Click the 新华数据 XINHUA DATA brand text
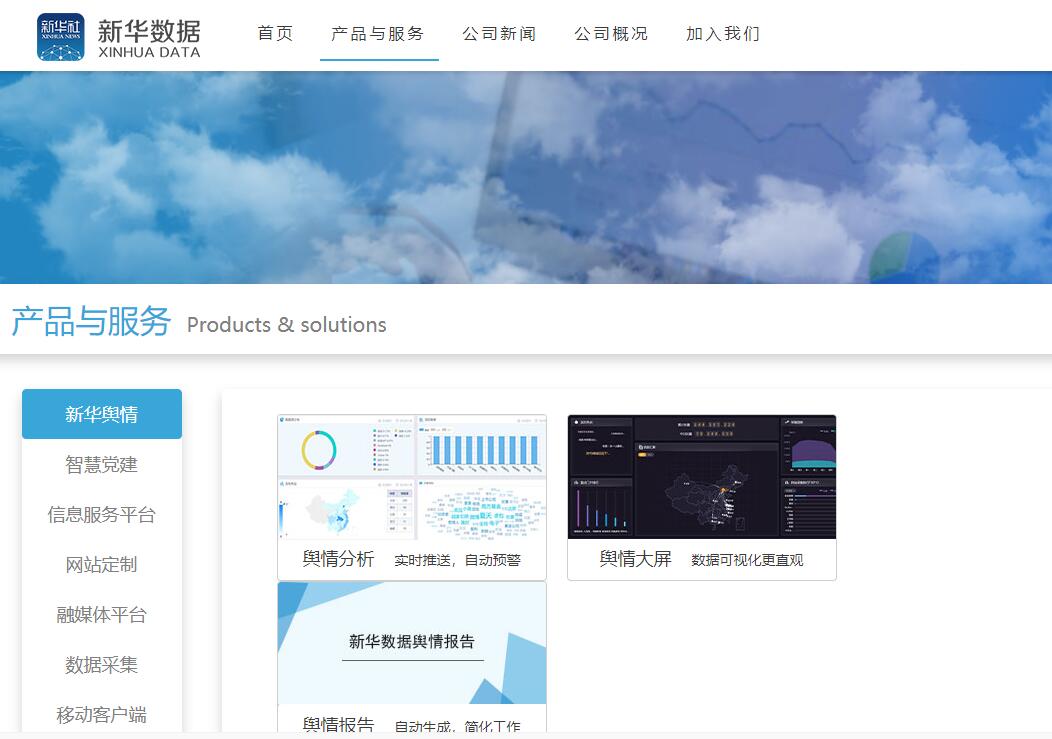The image size is (1052, 739). (x=149, y=38)
